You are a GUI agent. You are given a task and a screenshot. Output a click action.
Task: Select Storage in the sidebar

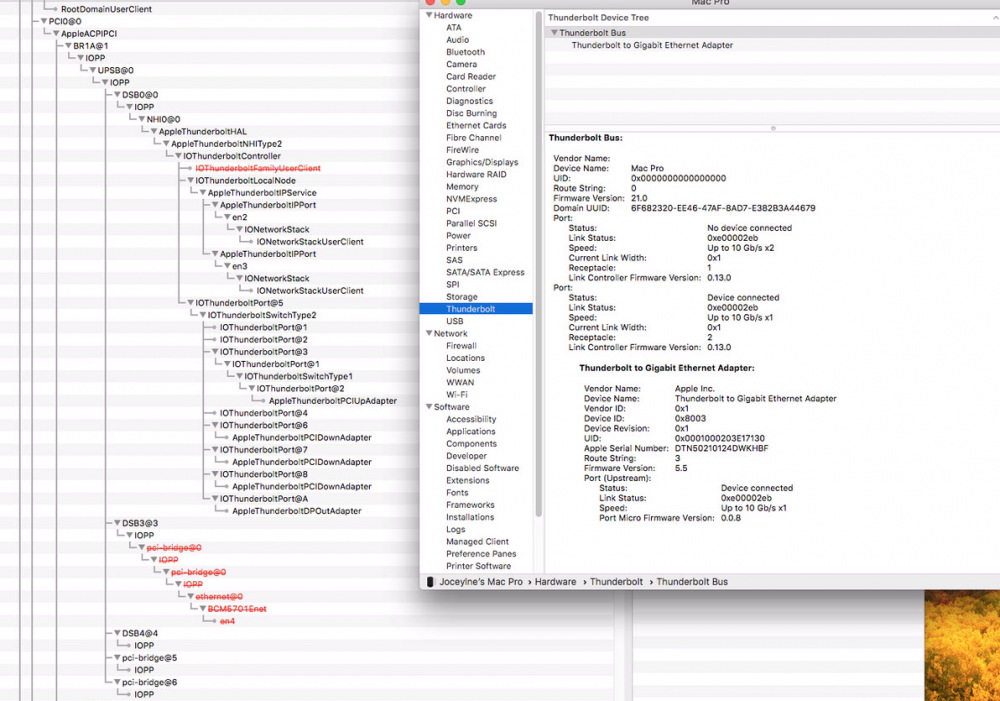(x=462, y=297)
